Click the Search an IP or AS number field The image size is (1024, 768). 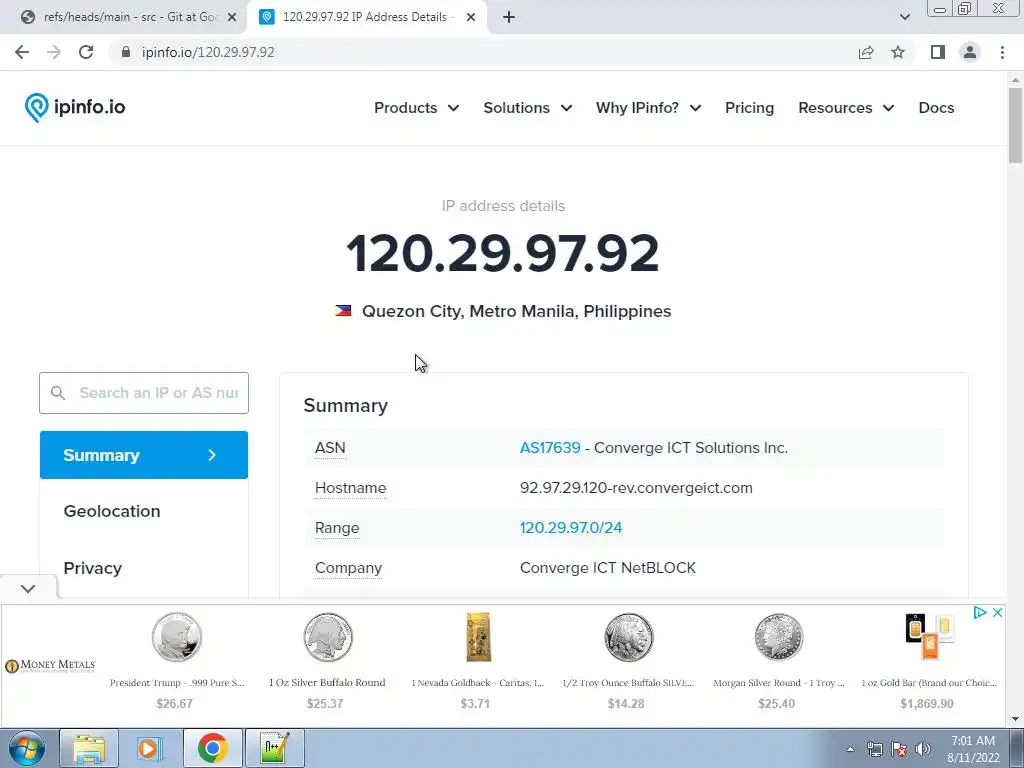[144, 392]
